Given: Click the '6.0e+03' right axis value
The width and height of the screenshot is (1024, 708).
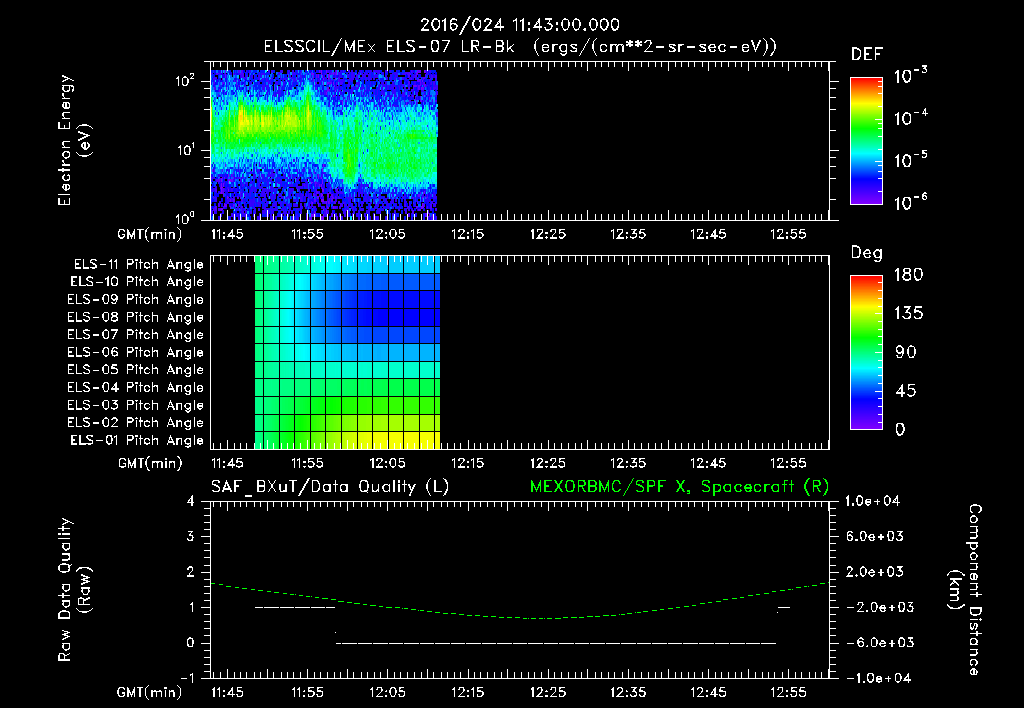Looking at the screenshot, I should tap(875, 536).
